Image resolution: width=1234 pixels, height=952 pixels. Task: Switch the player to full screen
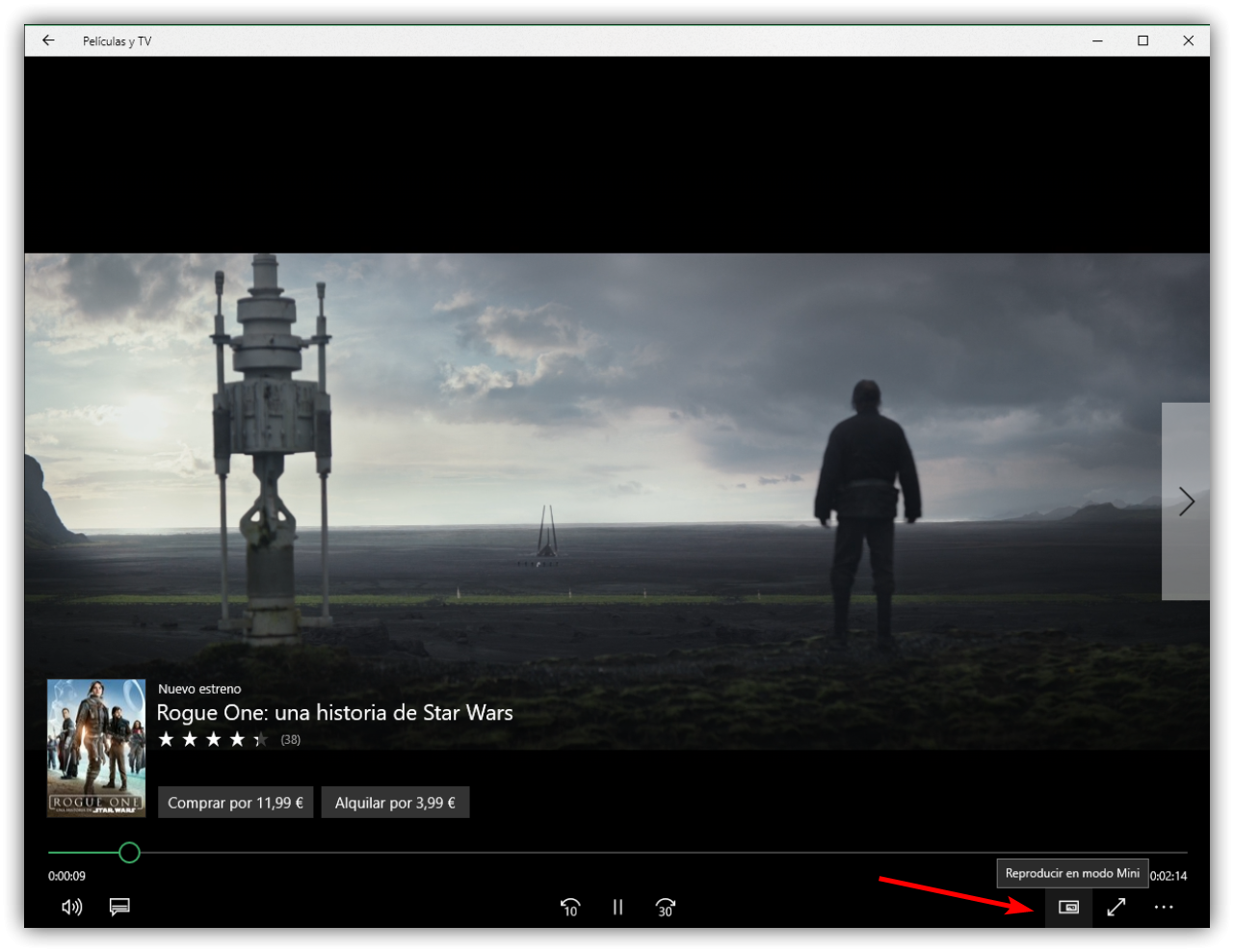click(1116, 907)
